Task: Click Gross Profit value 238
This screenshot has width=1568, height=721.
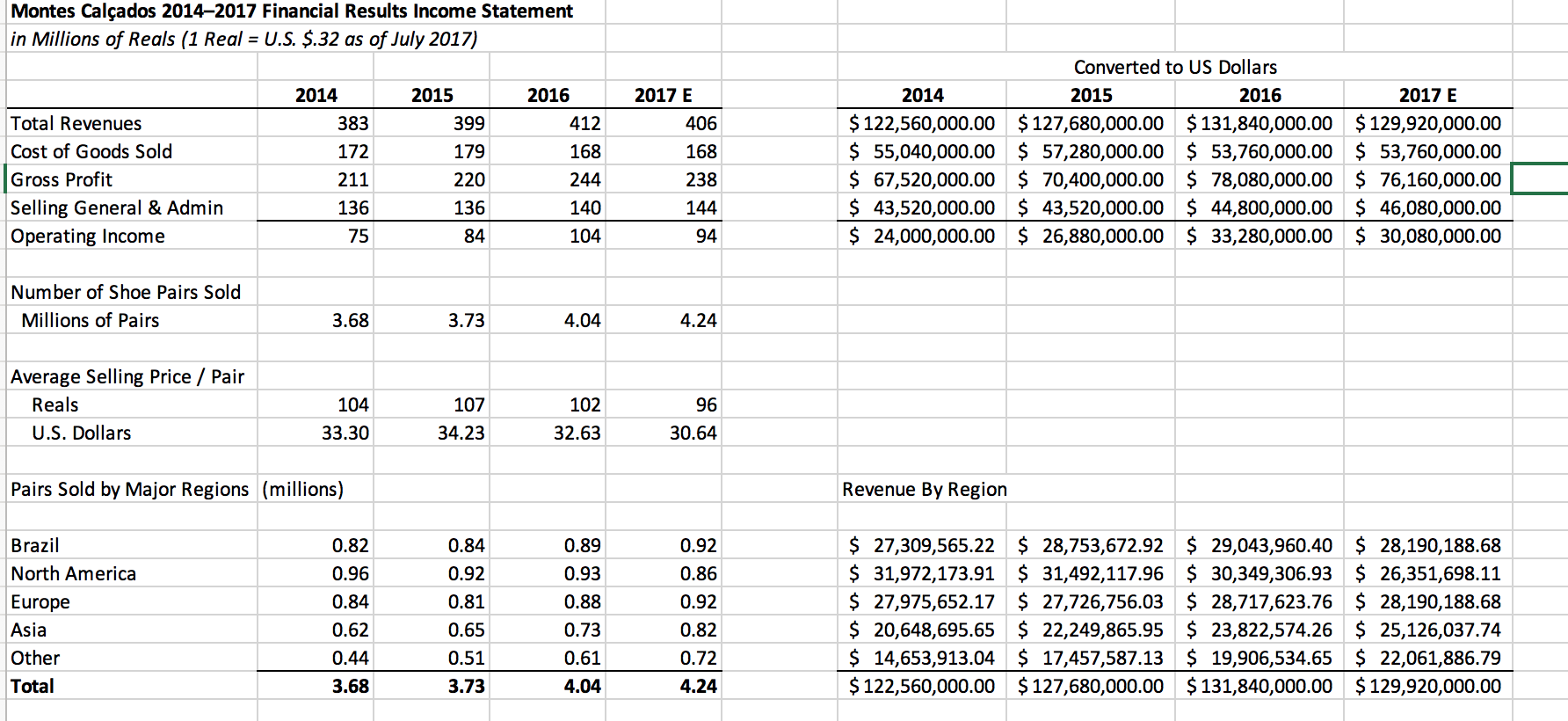Action: point(701,180)
